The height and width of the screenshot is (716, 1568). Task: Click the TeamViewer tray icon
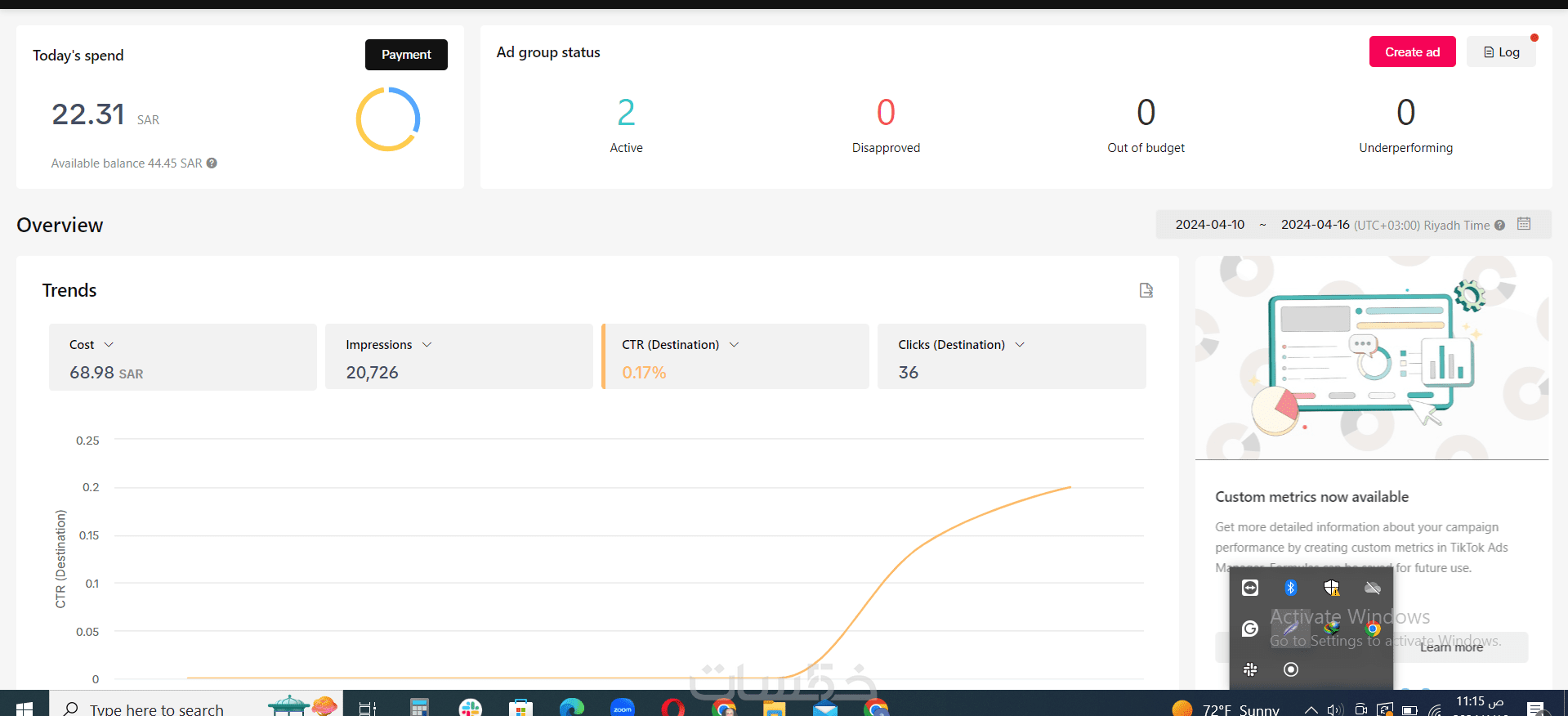tap(1250, 588)
